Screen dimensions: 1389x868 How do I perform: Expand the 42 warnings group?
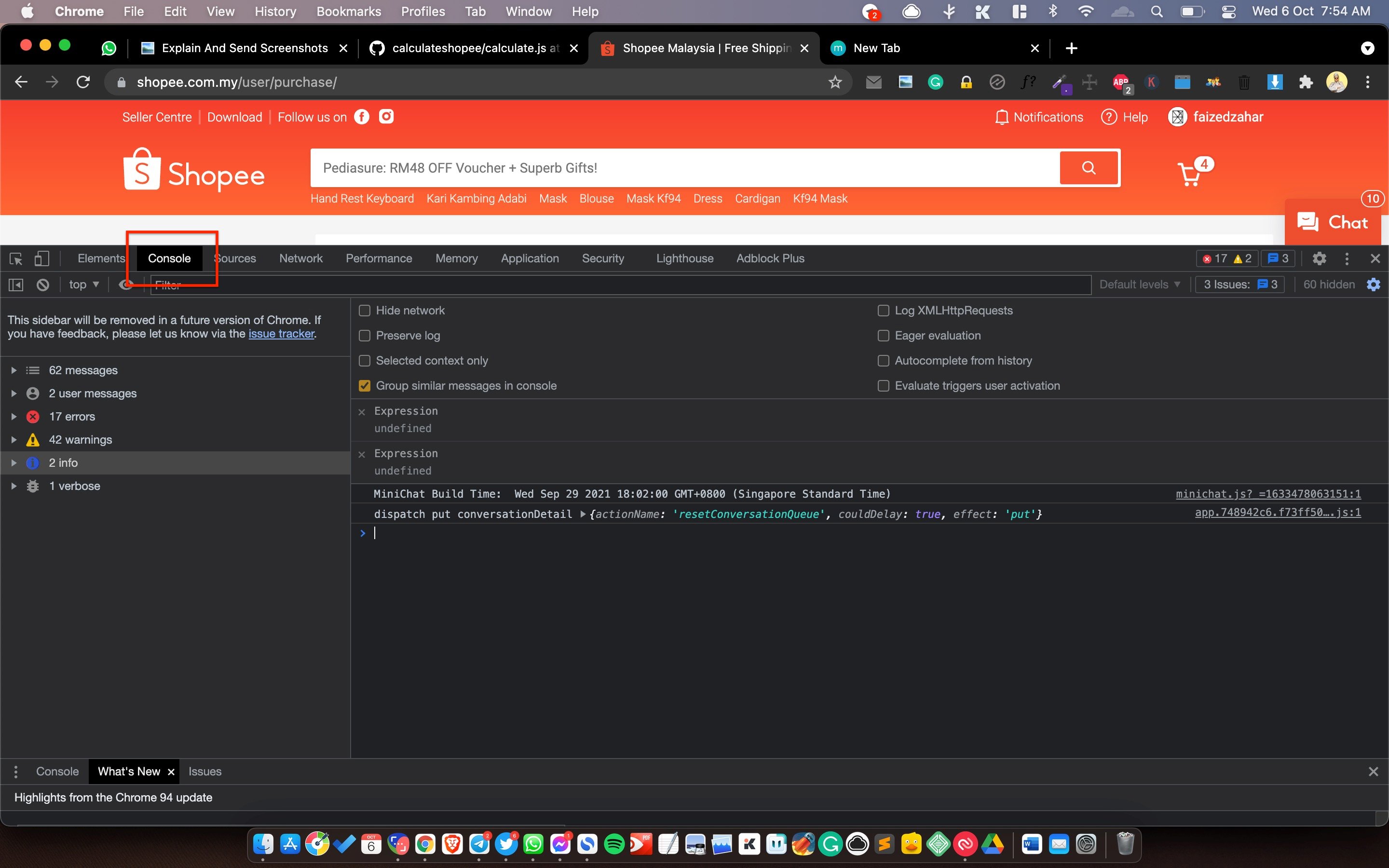(x=14, y=440)
